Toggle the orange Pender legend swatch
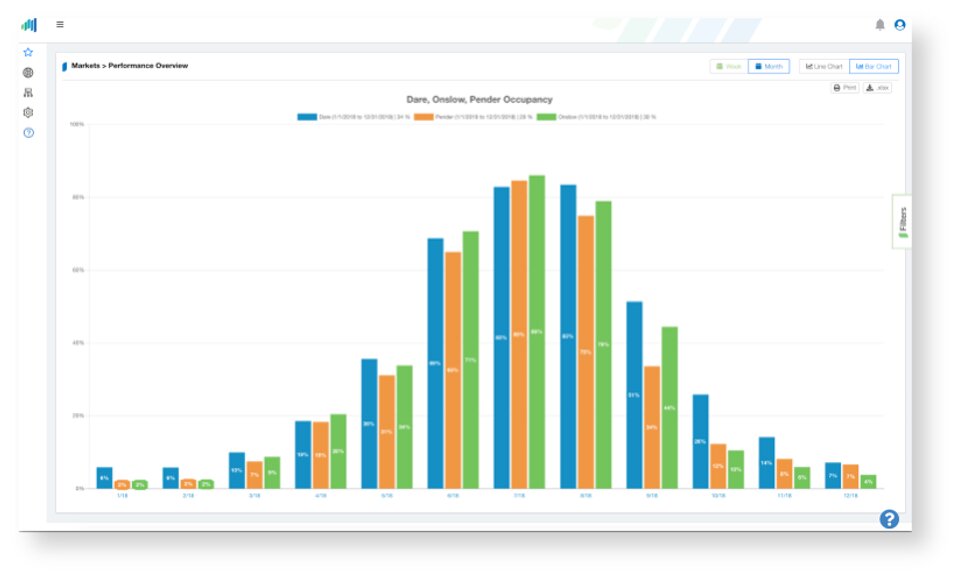958x579 pixels. pos(423,117)
